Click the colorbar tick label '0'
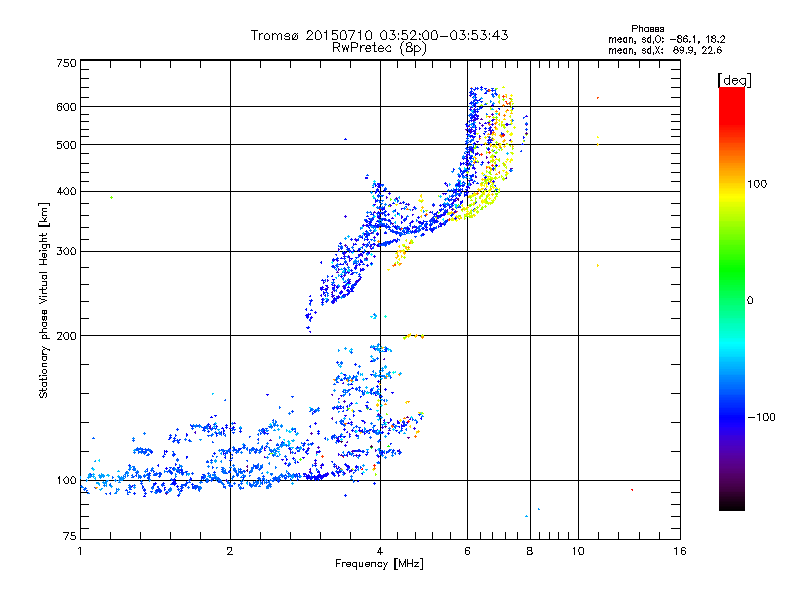The height and width of the screenshot is (600, 800). pyautogui.click(x=750, y=301)
